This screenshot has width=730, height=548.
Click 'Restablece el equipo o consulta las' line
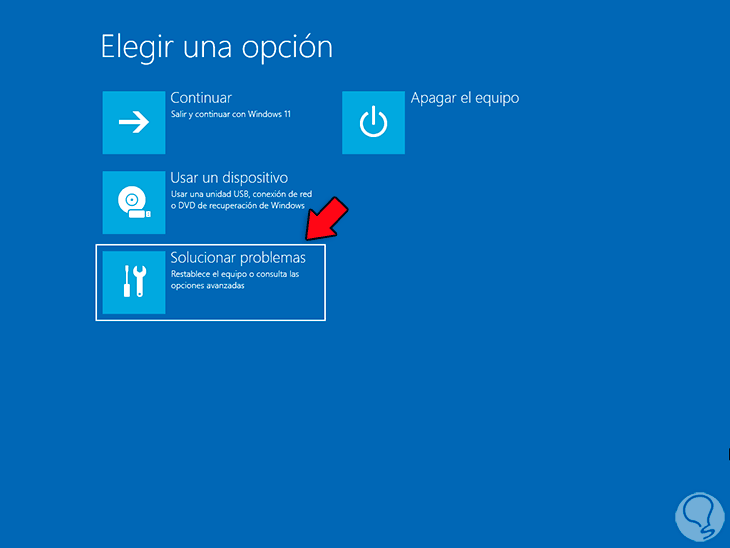(235, 274)
